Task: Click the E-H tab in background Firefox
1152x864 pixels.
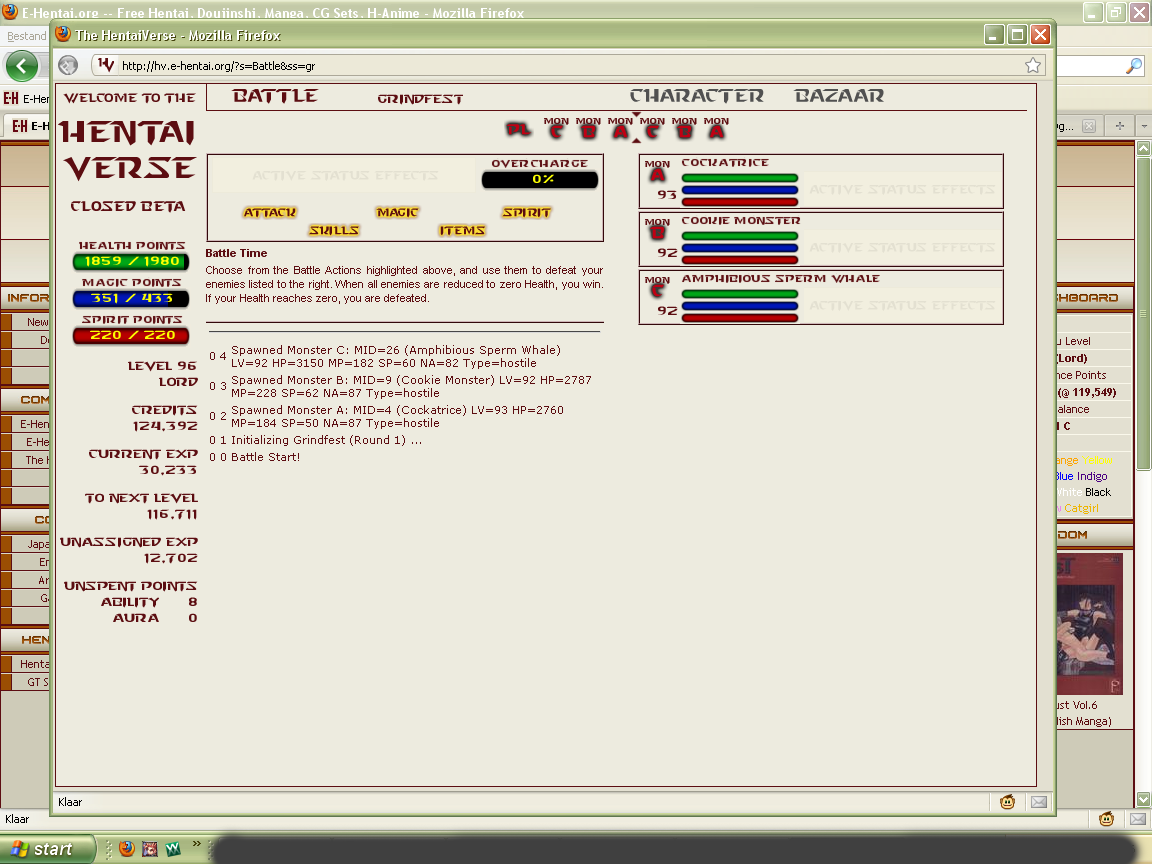Action: click(29, 126)
